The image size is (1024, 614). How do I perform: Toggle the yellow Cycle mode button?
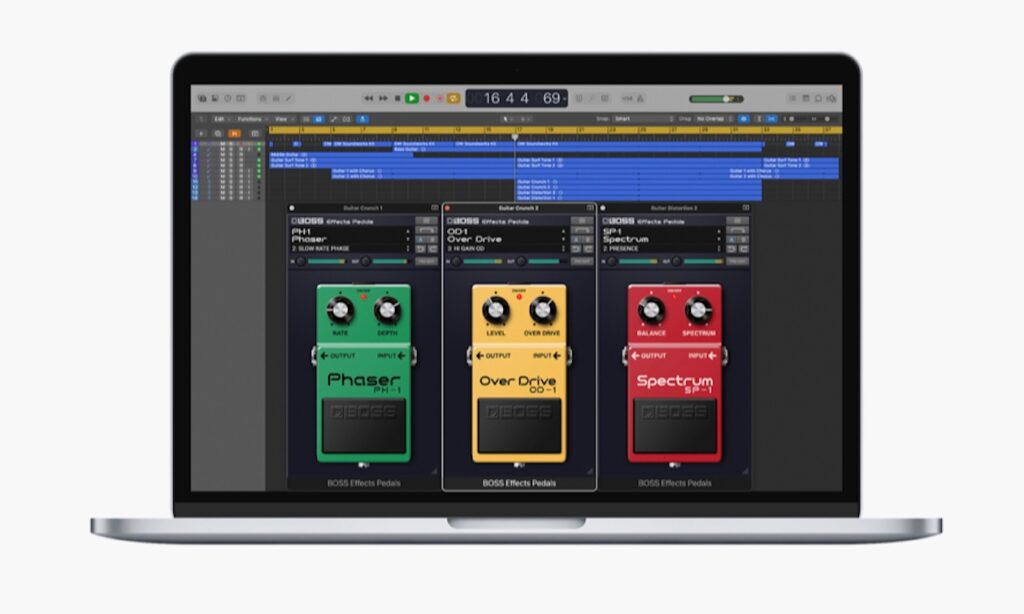click(x=453, y=98)
